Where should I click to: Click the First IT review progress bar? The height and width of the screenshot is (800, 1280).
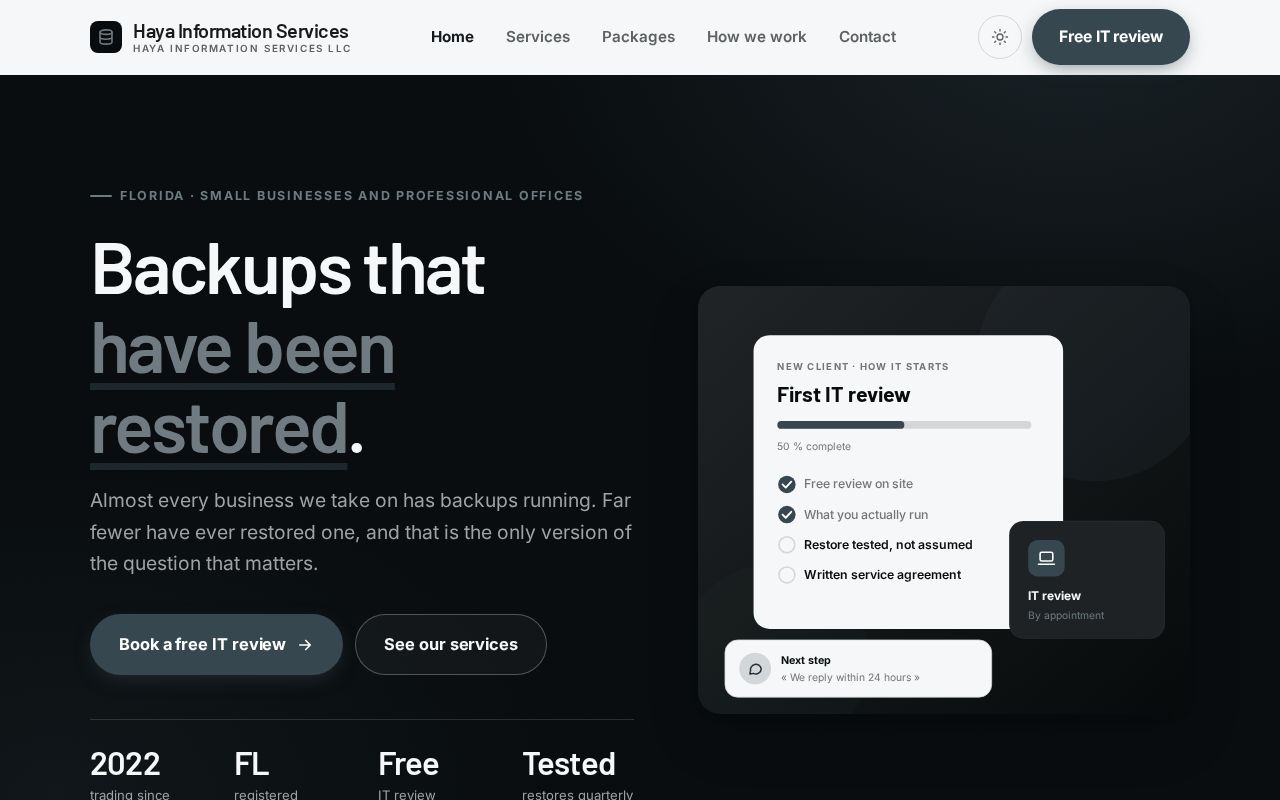tap(904, 425)
